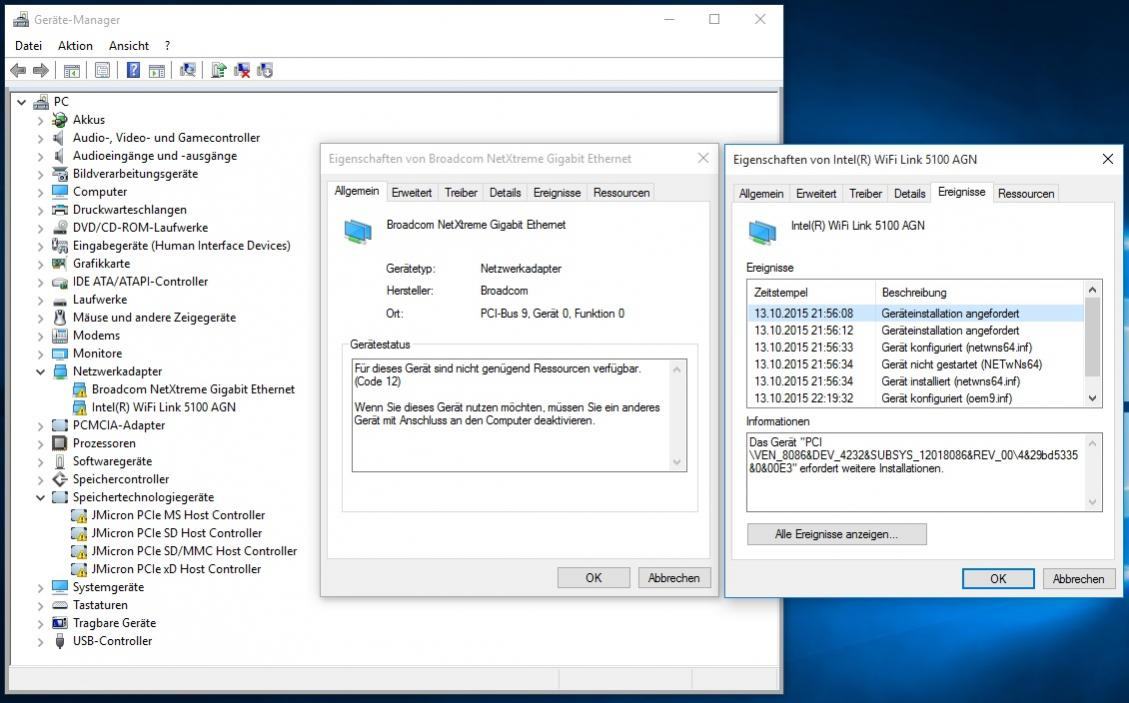
Task: Select the Tastaturen keyboard icon
Action: click(x=60, y=605)
